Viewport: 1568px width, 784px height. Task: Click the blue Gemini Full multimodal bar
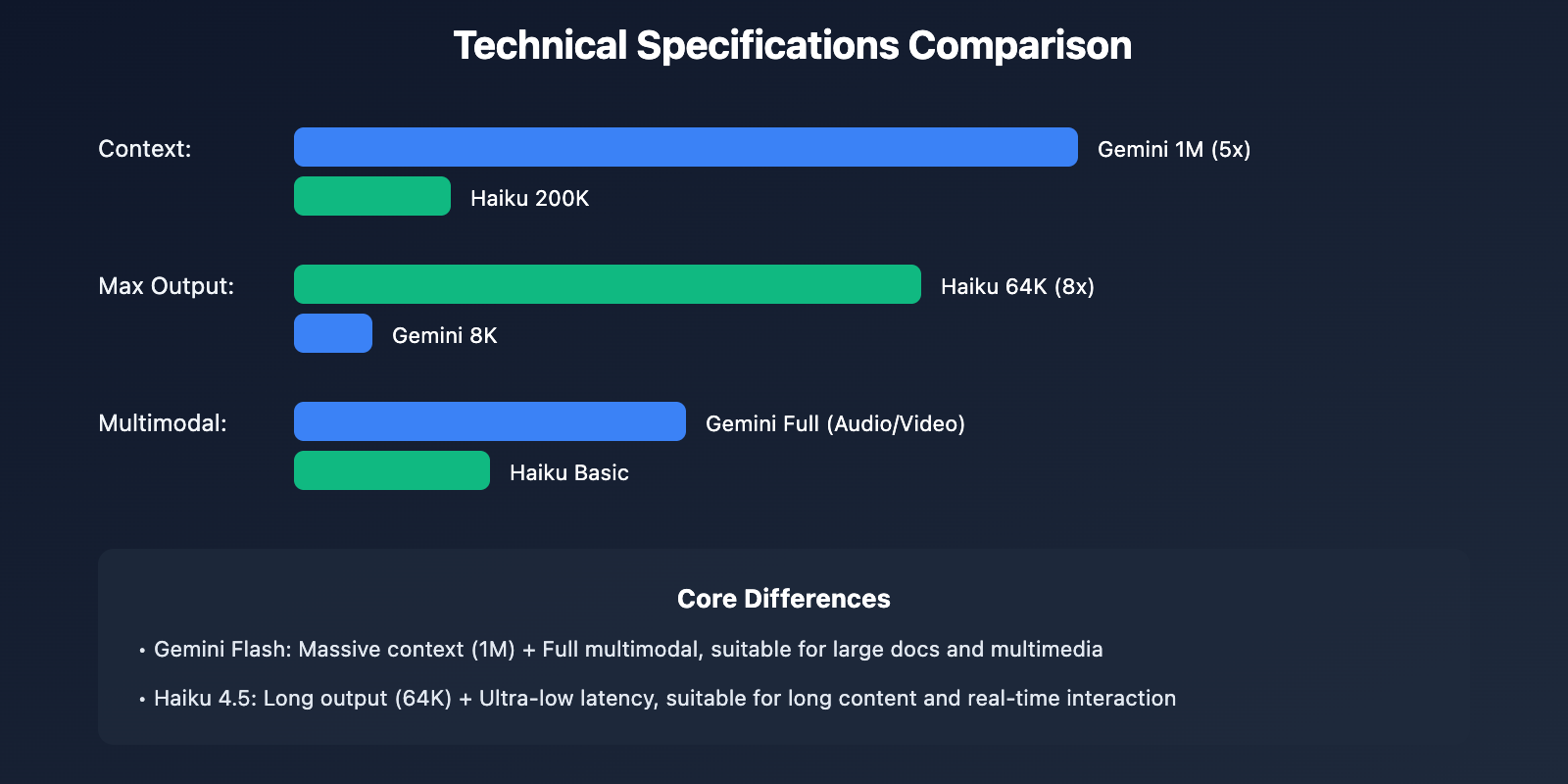pos(489,421)
